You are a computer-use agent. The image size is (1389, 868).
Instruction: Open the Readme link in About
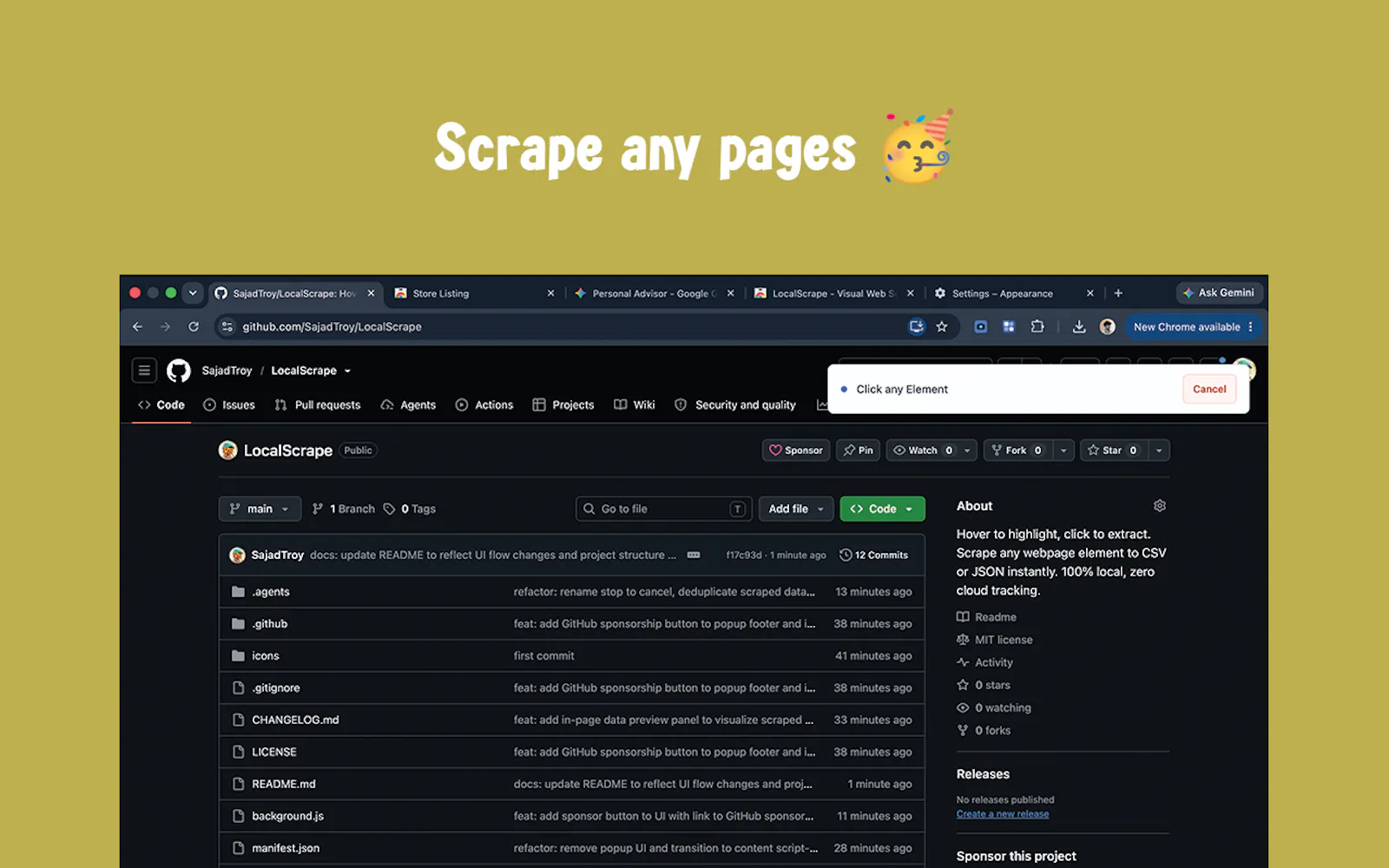coord(986,617)
